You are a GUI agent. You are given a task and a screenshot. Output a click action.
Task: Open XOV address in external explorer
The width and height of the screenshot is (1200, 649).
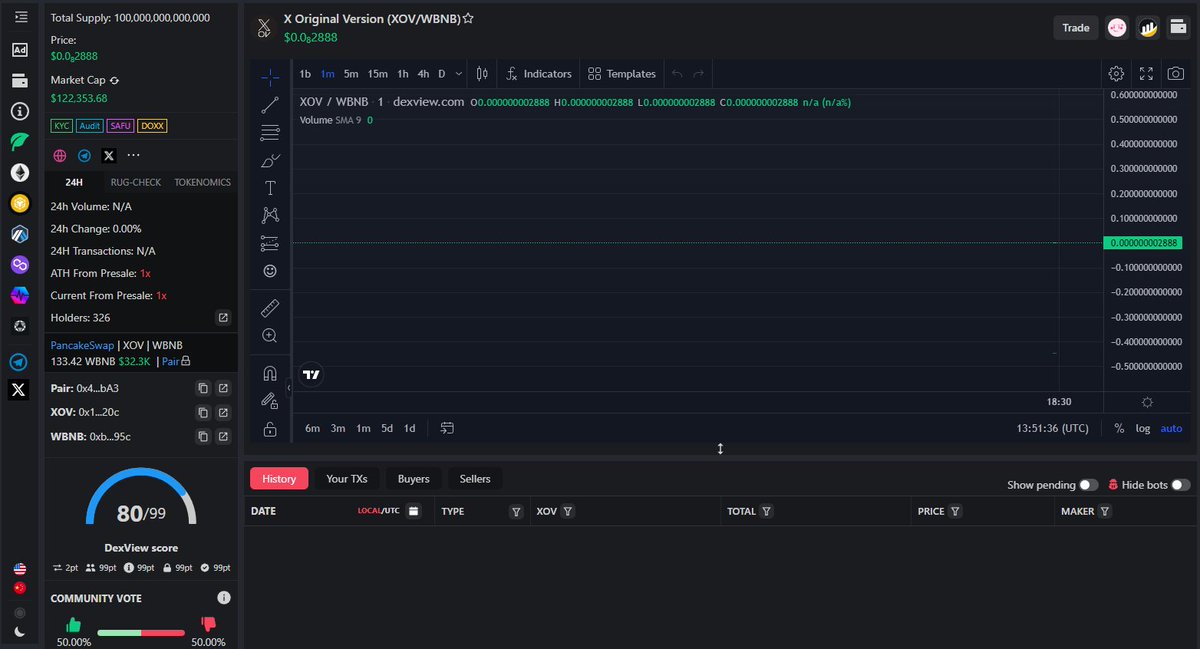point(223,412)
